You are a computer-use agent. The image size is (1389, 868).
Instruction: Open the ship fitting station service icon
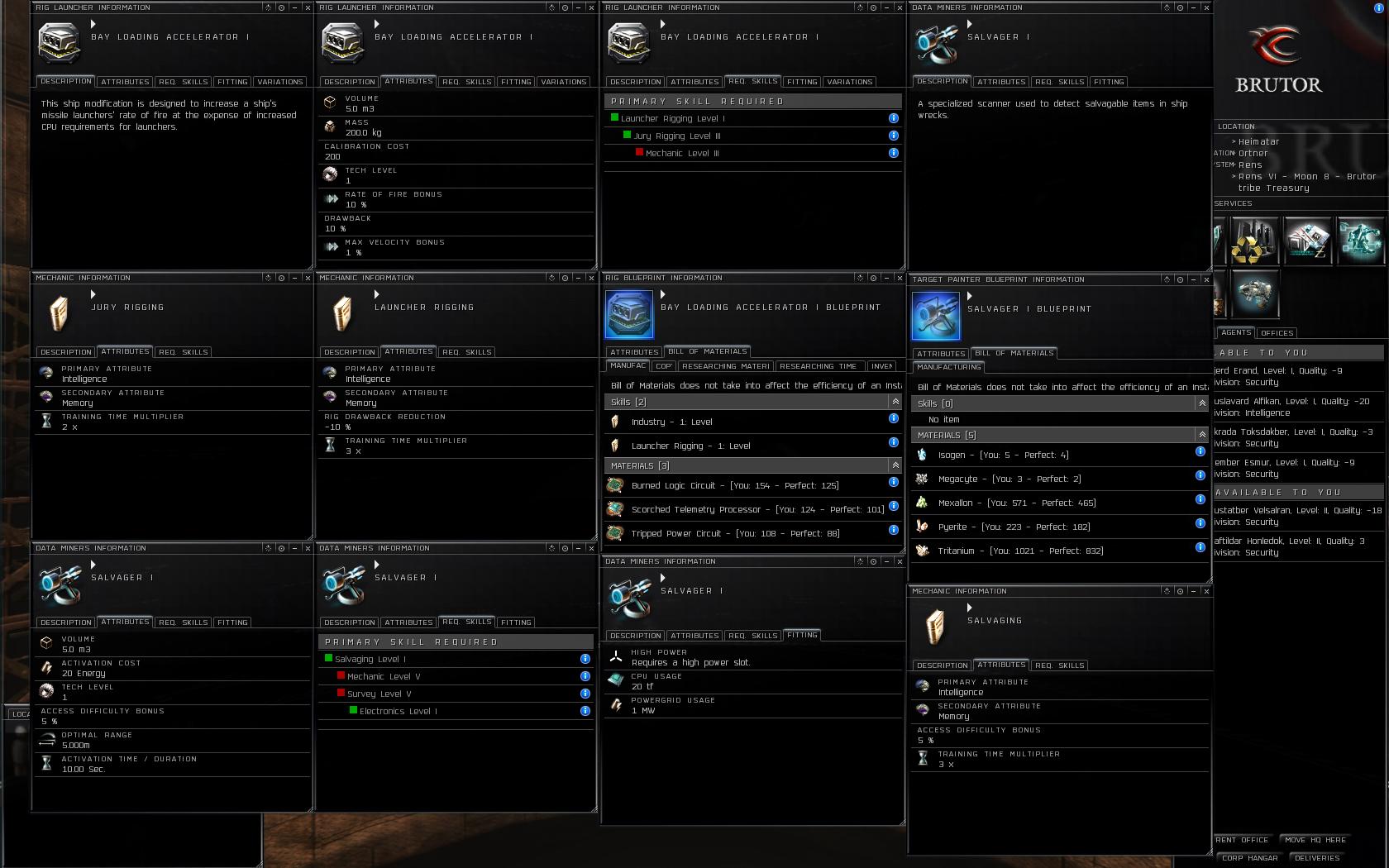[x=1254, y=293]
